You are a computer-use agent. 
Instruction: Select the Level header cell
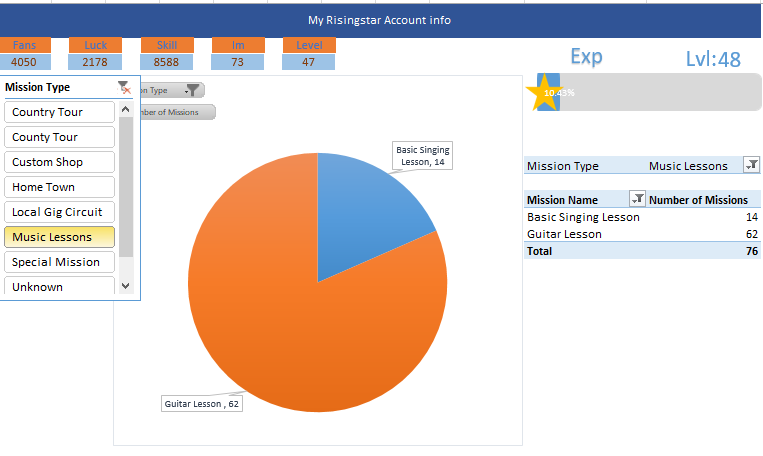coord(309,45)
